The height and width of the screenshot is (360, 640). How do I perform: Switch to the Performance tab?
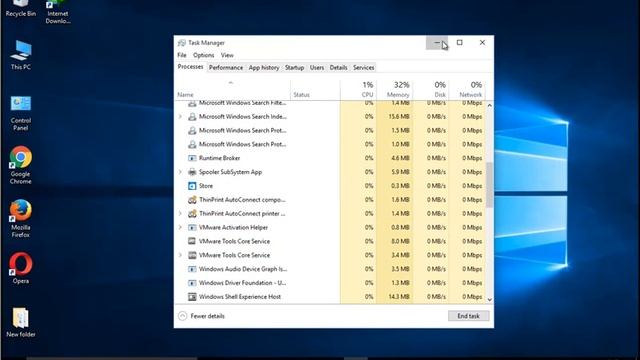[226, 68]
